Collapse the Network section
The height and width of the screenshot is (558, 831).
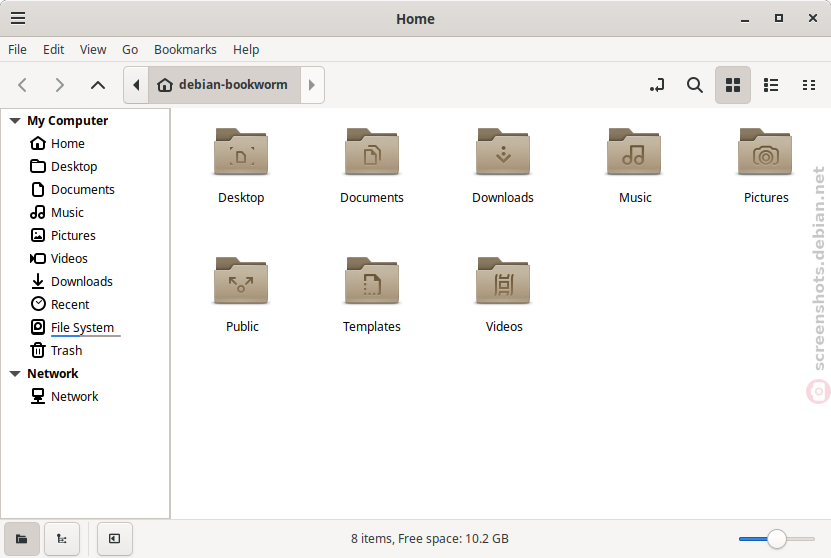[15, 374]
